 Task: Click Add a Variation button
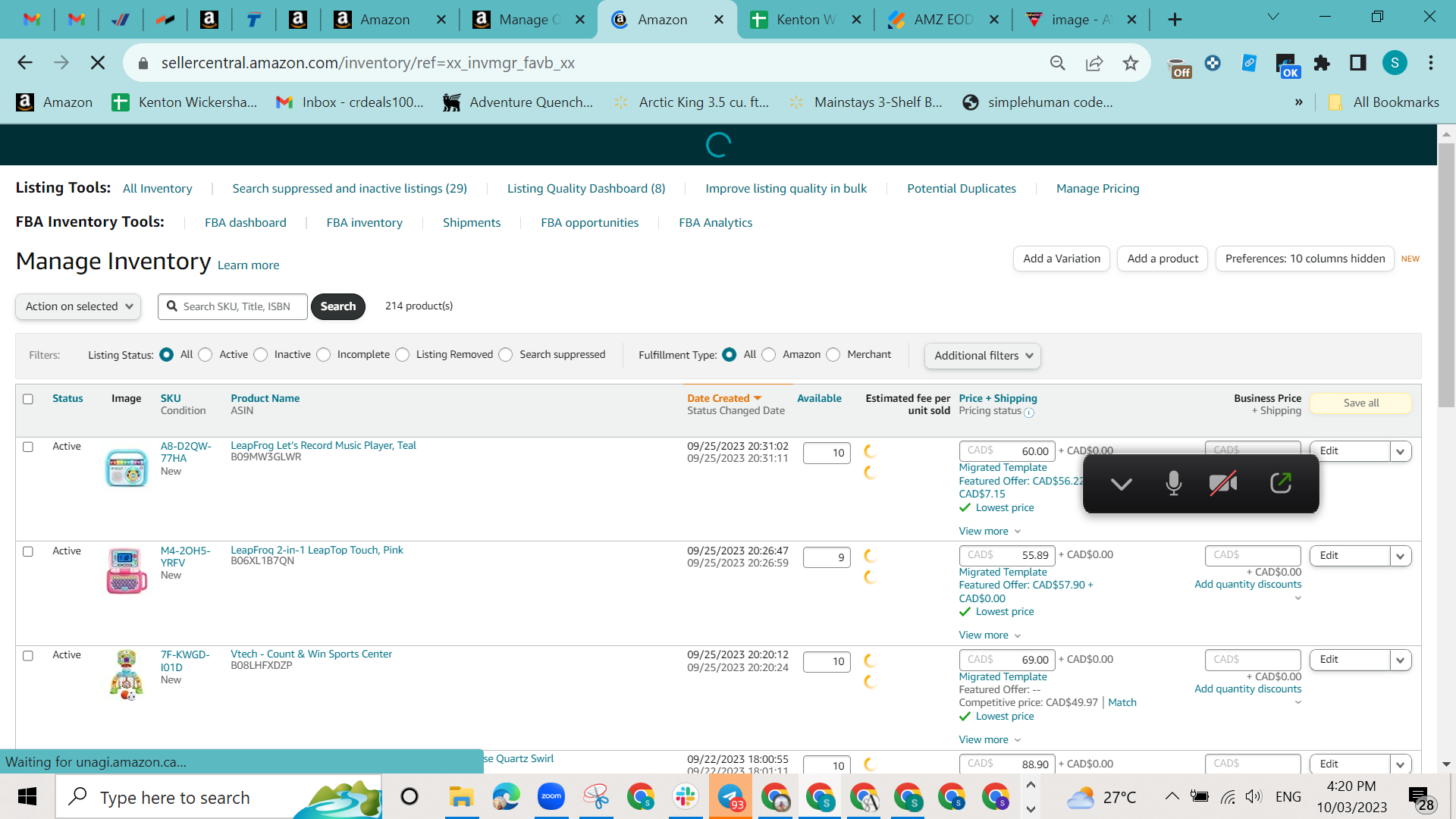[x=1062, y=259]
